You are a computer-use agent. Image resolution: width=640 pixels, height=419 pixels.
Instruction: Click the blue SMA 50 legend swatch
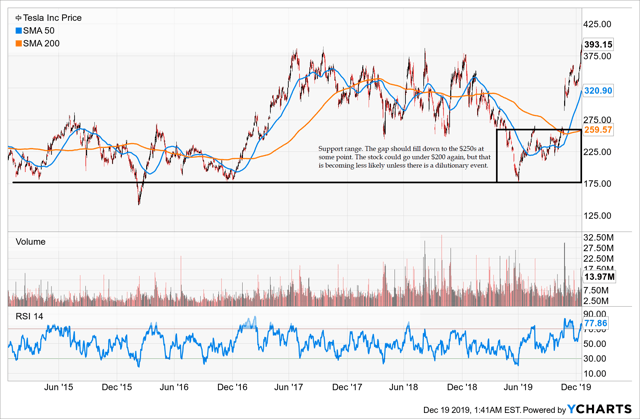coord(18,31)
